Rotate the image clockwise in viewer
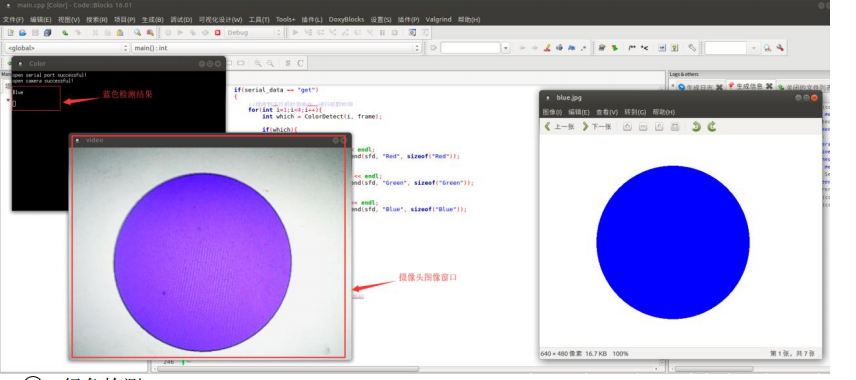The width and height of the screenshot is (856, 380). pos(712,127)
